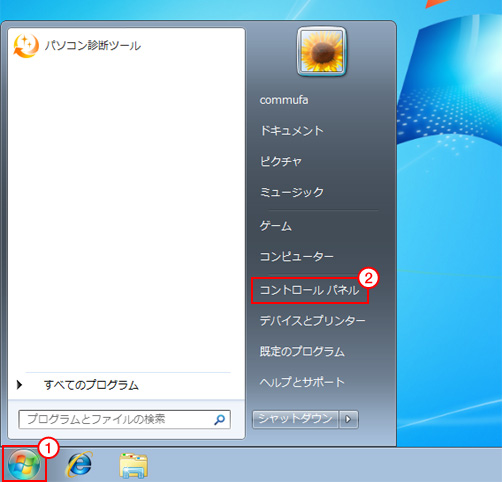Click the パソコン診断ツール program icon
Viewport: 502px width, 482px height.
(x=26, y=46)
